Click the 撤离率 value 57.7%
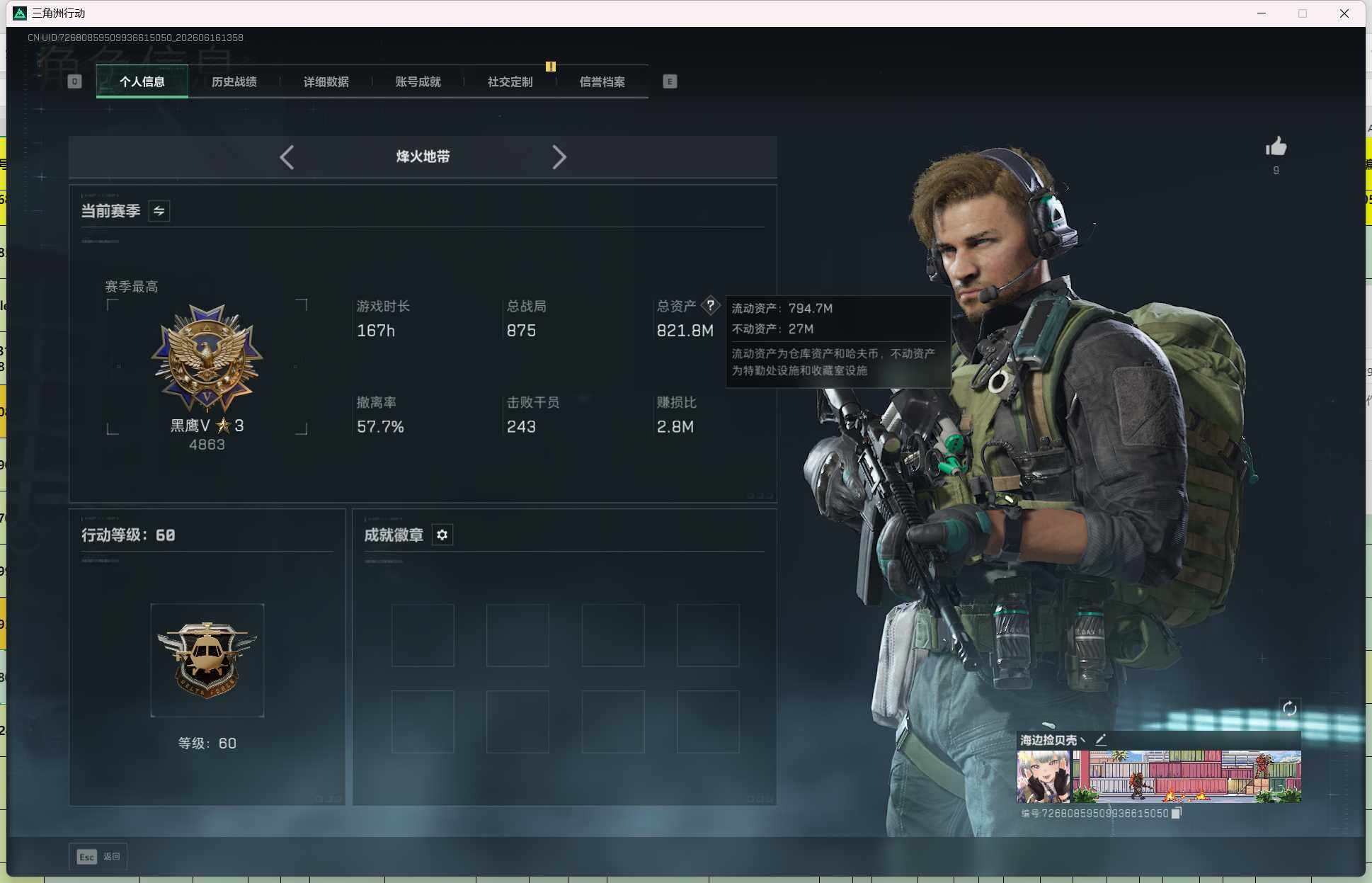 point(380,427)
